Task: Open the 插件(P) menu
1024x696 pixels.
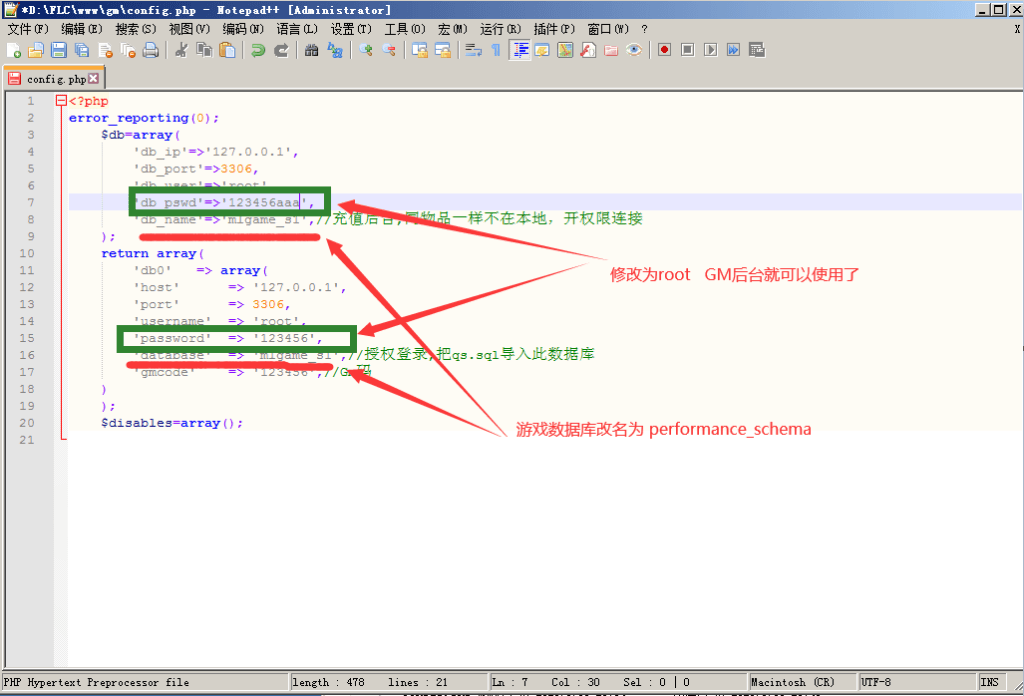Action: coord(554,29)
